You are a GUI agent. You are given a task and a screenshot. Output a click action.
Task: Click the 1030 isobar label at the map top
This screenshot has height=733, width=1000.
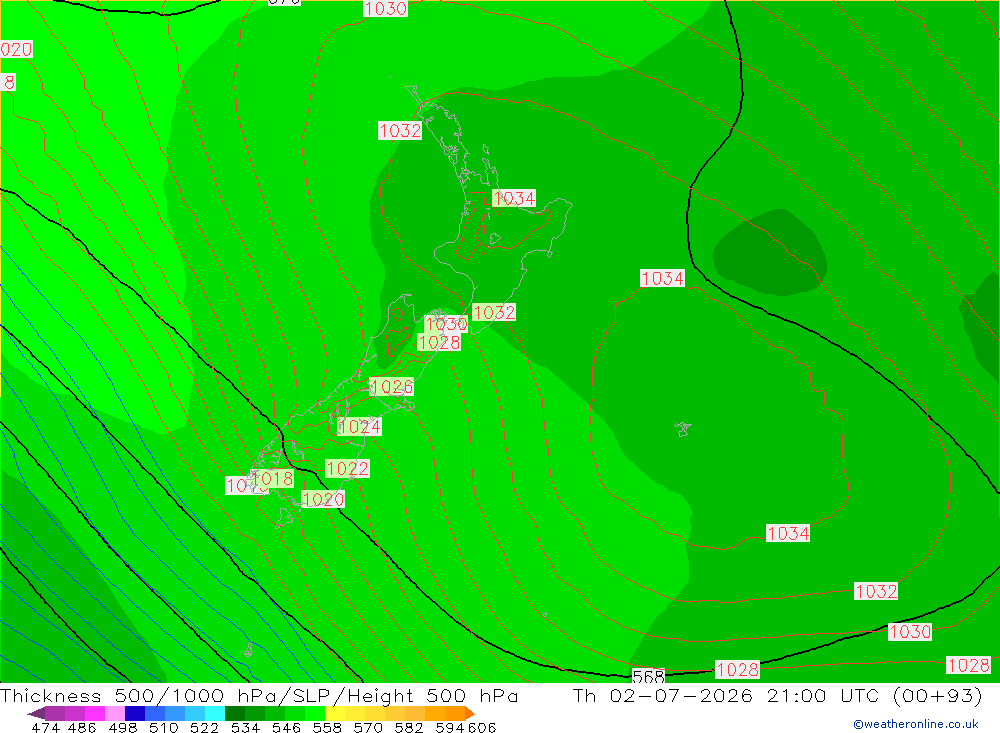pyautogui.click(x=385, y=8)
